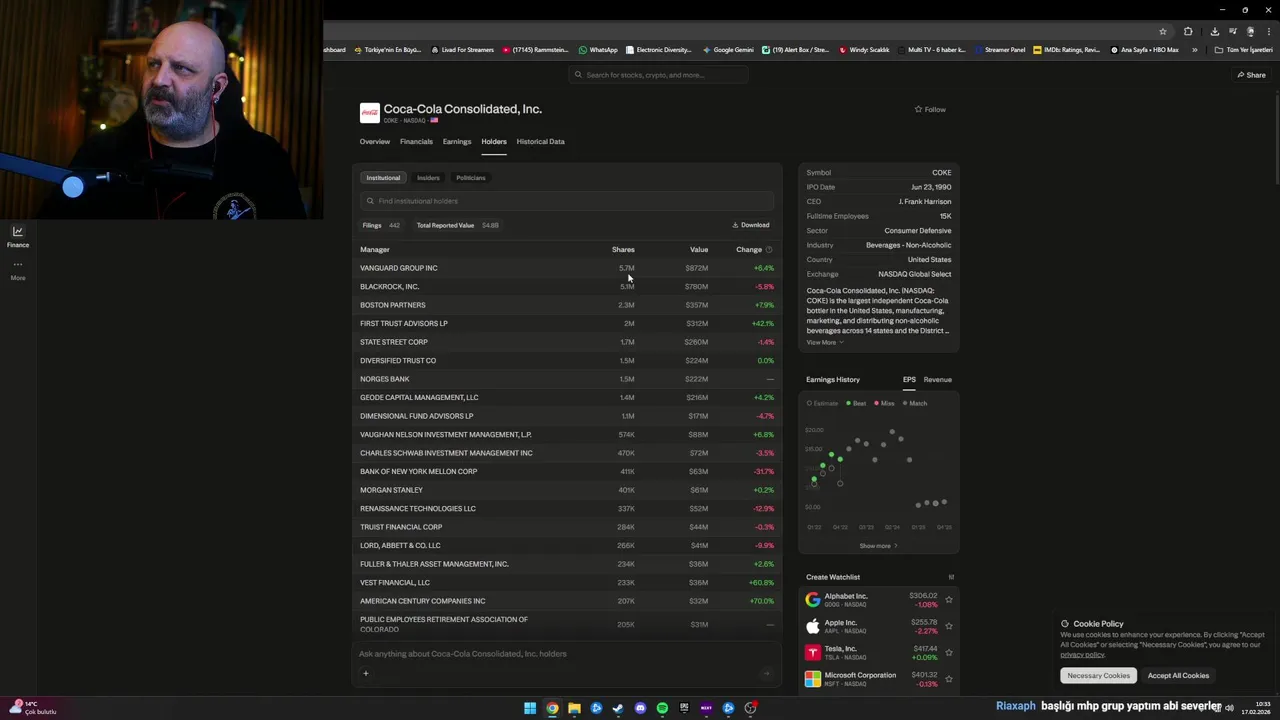Open Tüm Yer İşaretleri bookmarks folder
The image size is (1280, 720).
[x=1243, y=50]
